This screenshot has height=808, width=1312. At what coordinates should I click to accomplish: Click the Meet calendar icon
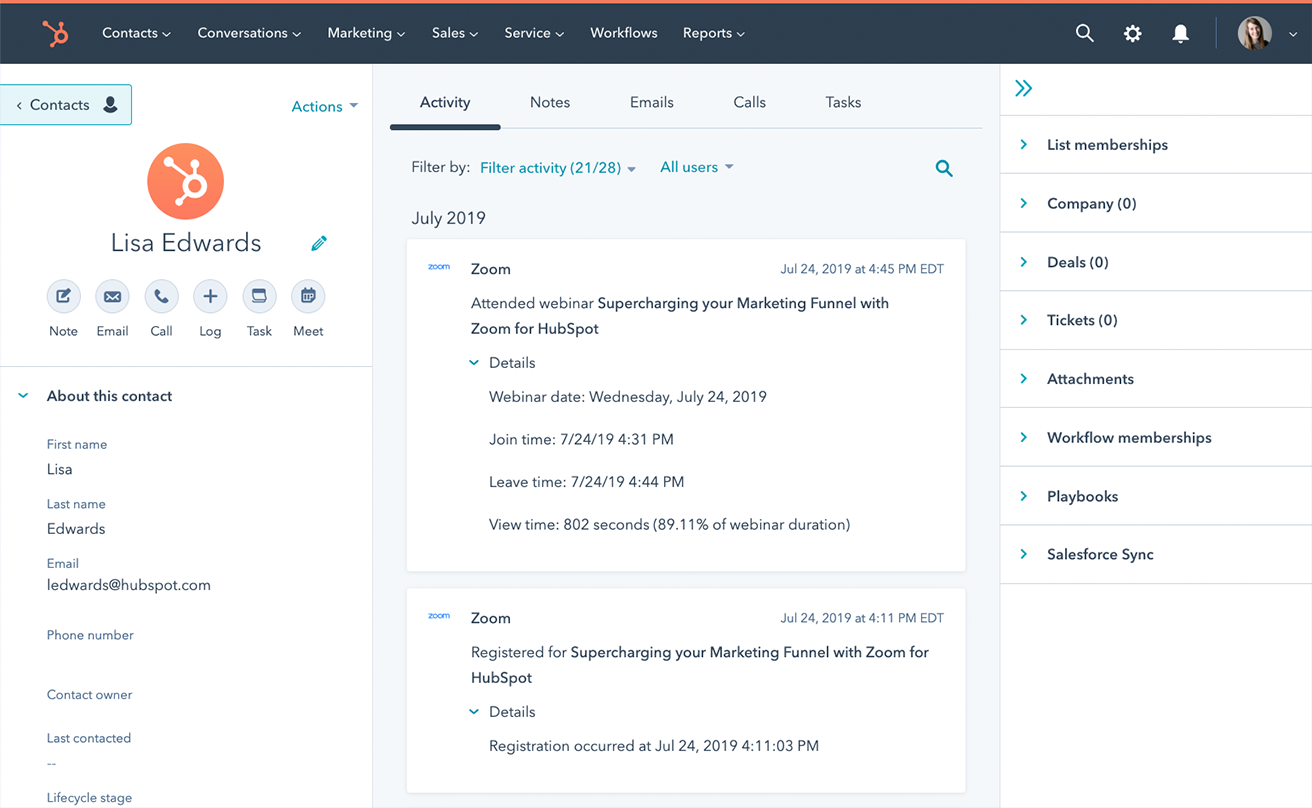308,296
